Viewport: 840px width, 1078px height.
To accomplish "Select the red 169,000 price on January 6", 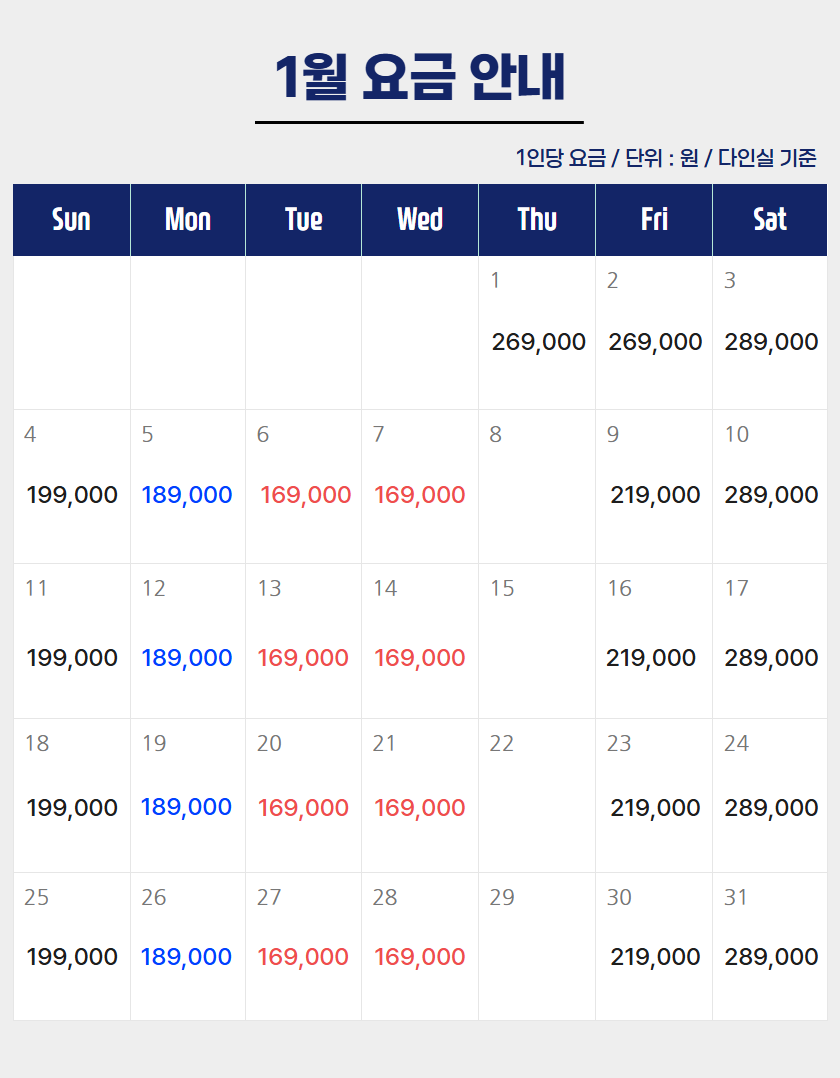I will (x=305, y=495).
